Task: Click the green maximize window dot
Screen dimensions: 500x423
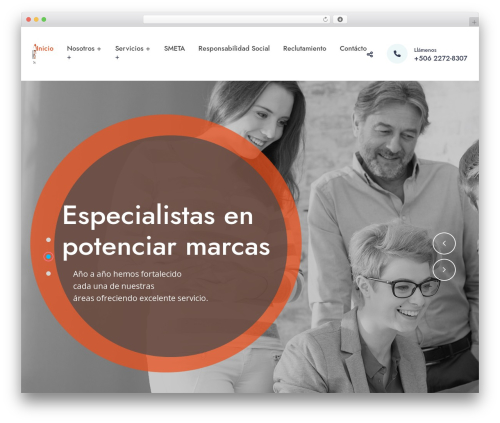Action: [x=44, y=19]
